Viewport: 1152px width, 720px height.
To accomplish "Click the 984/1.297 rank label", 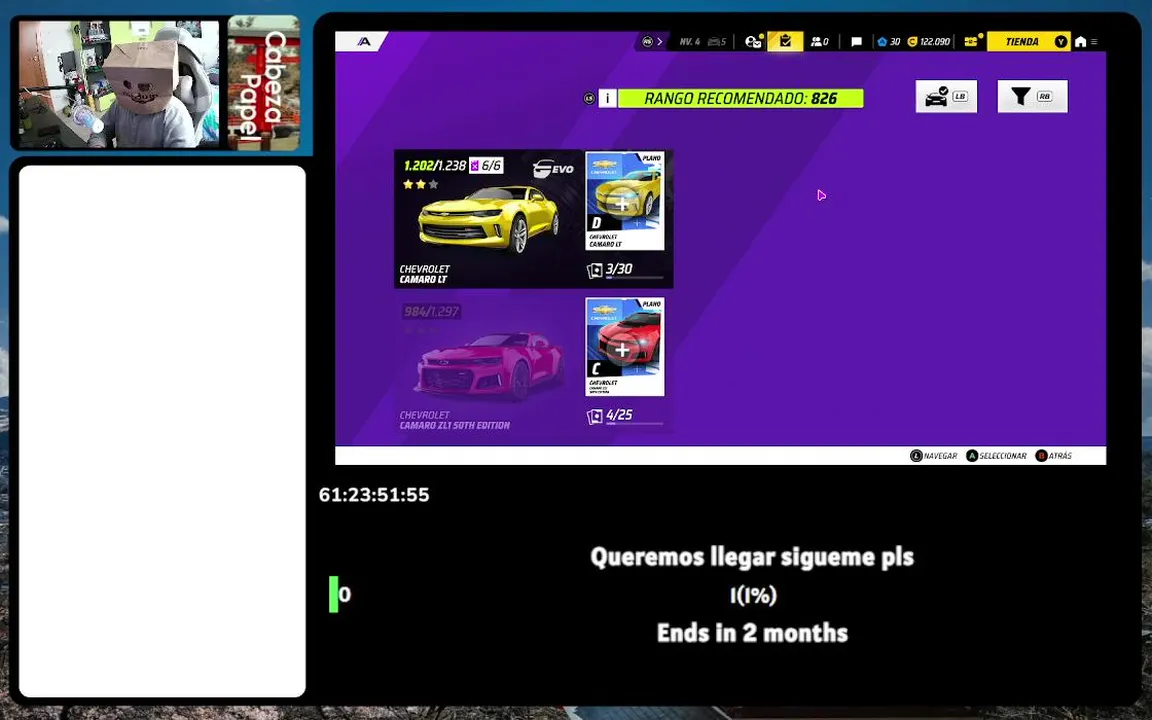I will tap(431, 312).
